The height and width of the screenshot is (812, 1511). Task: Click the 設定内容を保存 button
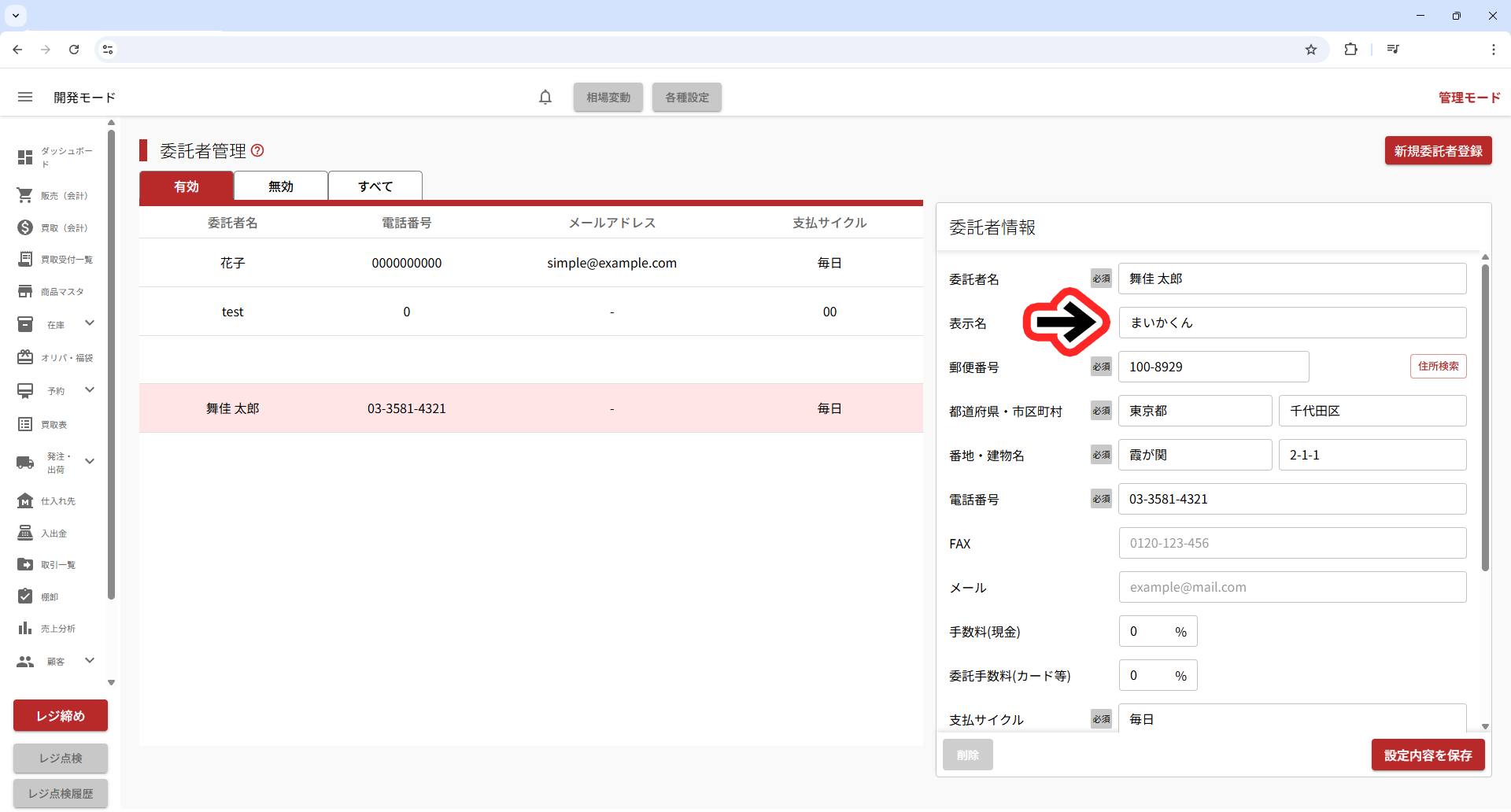[1428, 755]
